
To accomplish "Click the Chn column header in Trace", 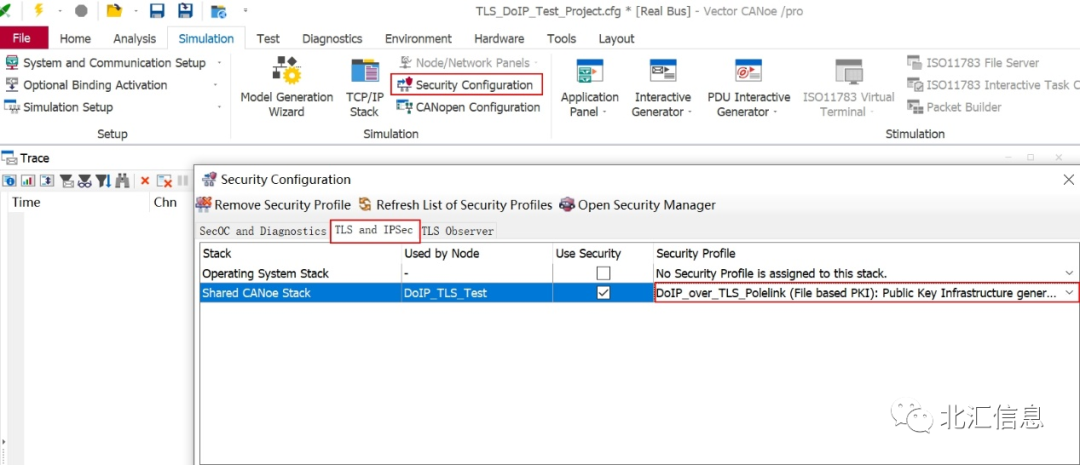I will tap(165, 203).
